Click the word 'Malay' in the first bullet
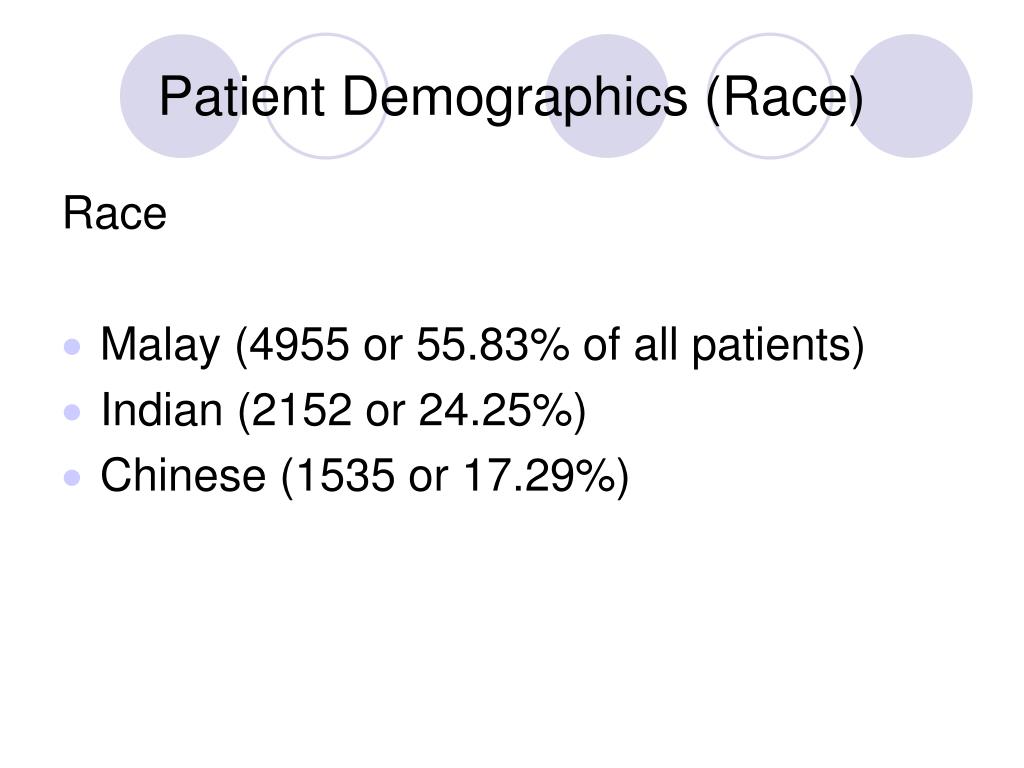 pos(160,346)
